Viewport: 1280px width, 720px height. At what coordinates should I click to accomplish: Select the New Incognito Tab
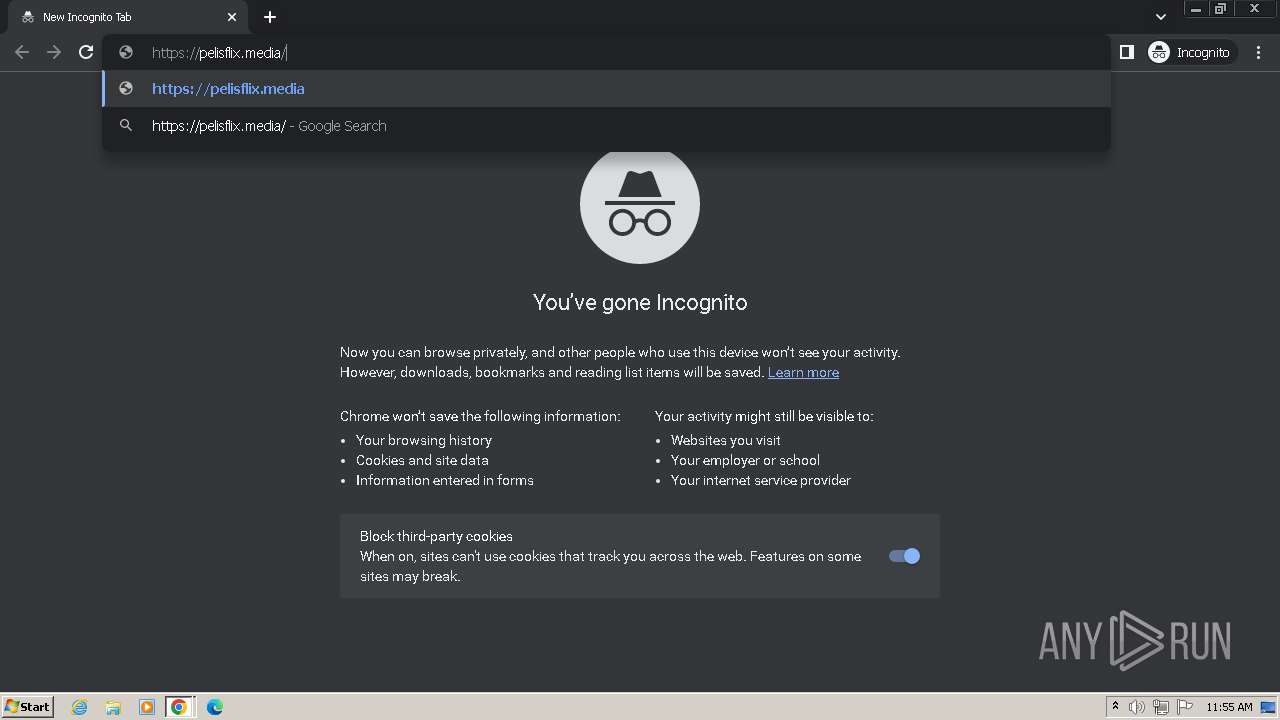point(128,17)
